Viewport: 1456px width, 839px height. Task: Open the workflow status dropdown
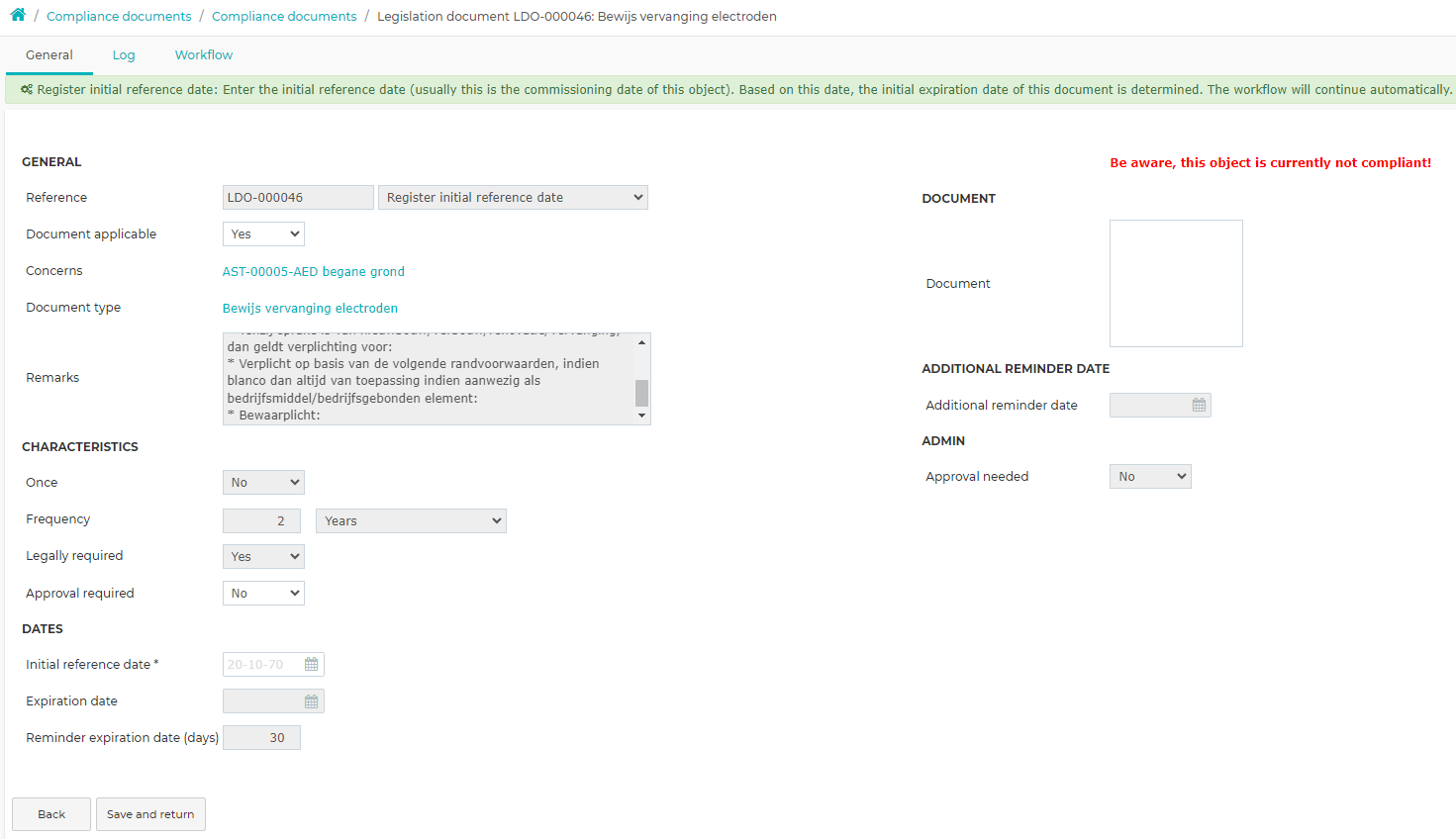[x=513, y=198]
